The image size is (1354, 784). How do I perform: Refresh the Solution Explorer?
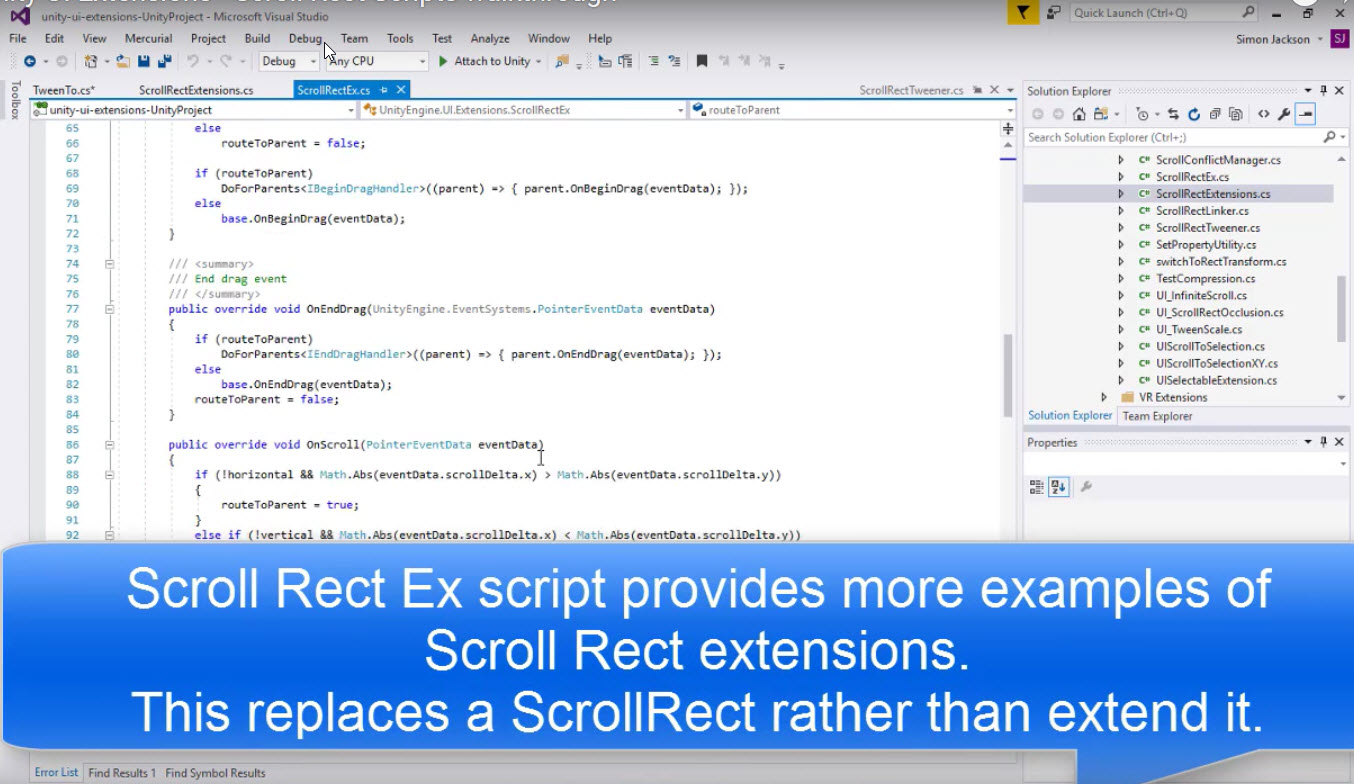point(1194,114)
